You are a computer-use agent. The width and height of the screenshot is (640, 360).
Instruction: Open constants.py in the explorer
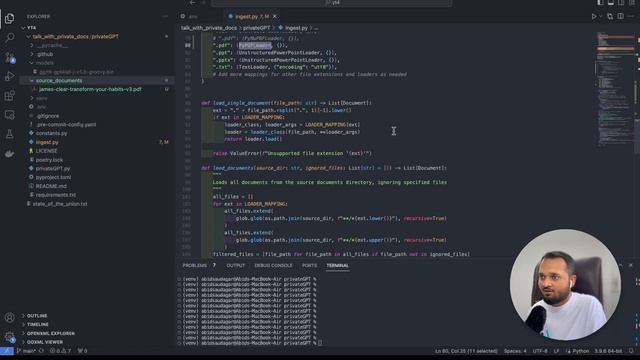pyautogui.click(x=51, y=133)
